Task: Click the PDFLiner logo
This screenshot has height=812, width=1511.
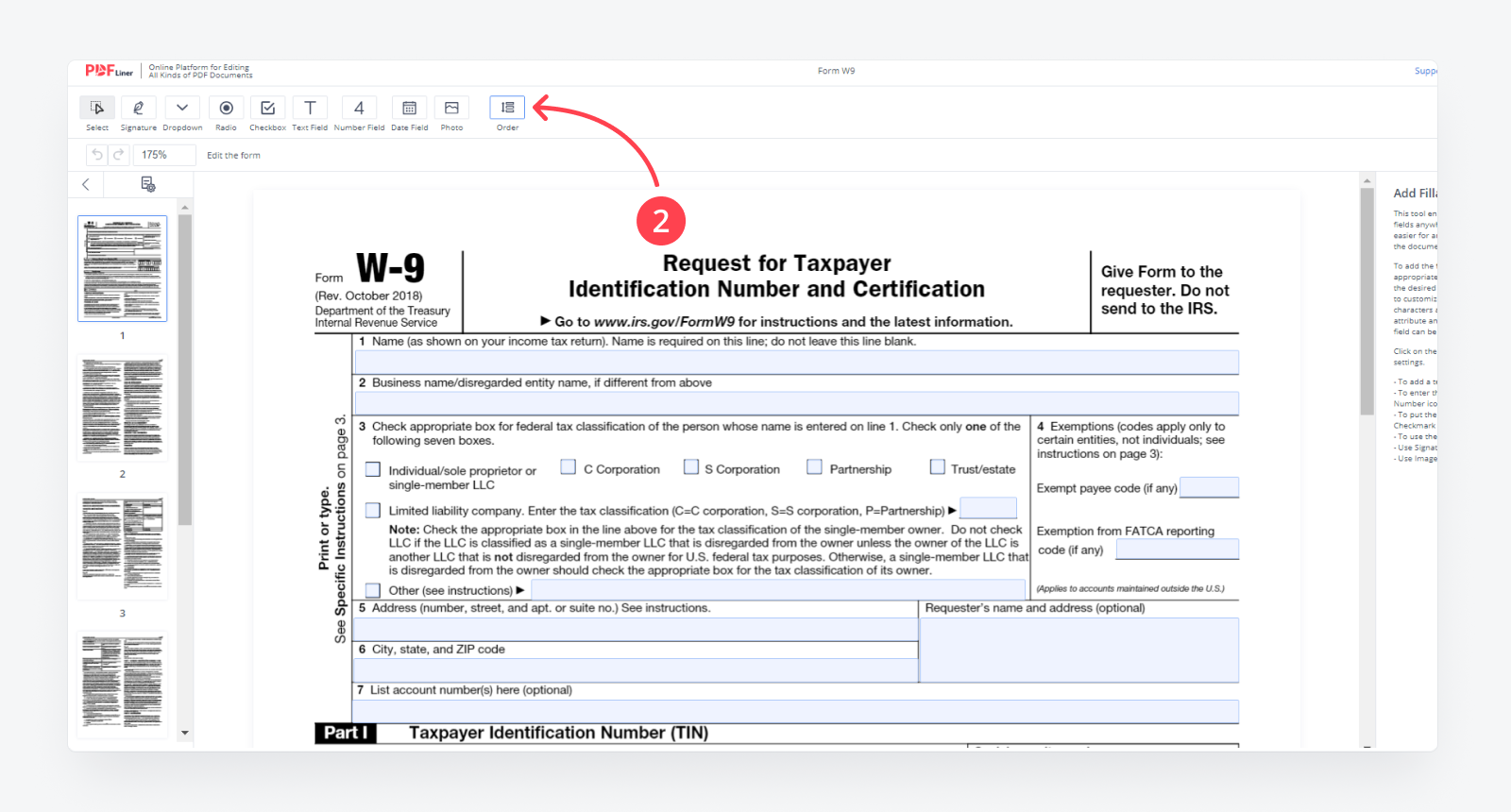Action: tap(109, 71)
